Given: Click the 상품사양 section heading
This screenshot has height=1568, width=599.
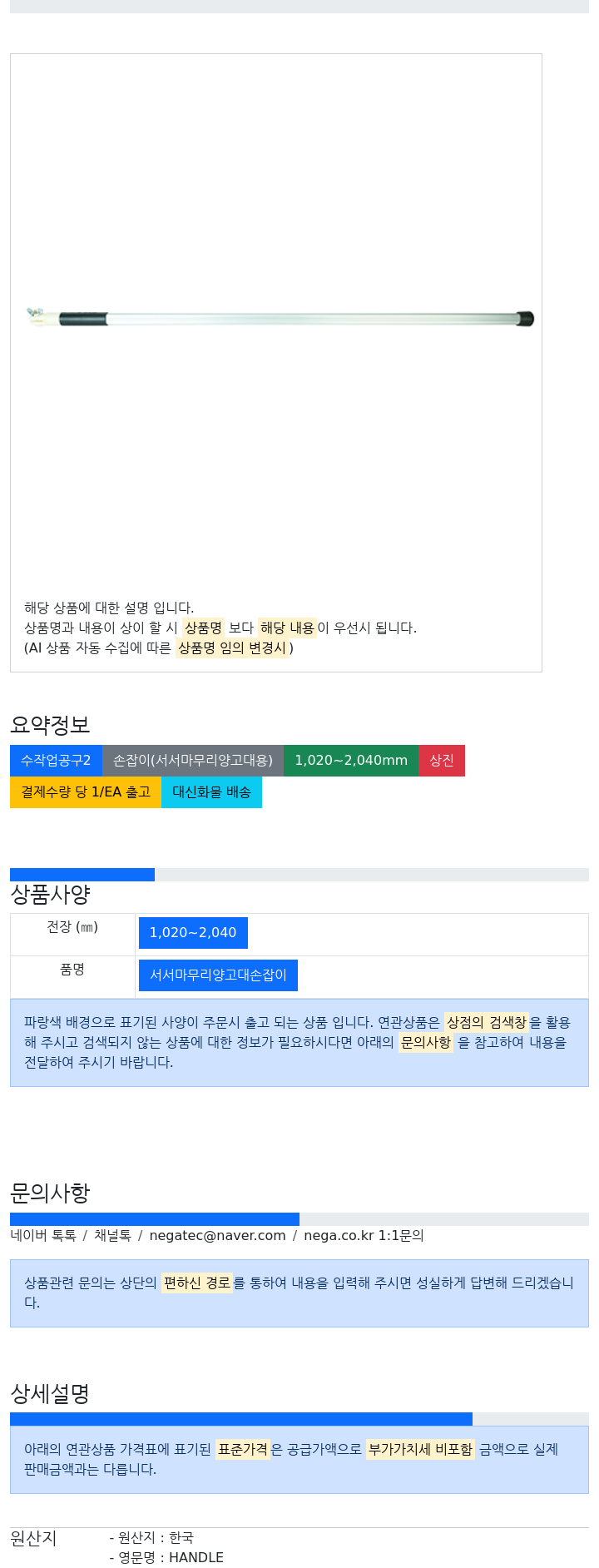Looking at the screenshot, I should click(x=50, y=895).
